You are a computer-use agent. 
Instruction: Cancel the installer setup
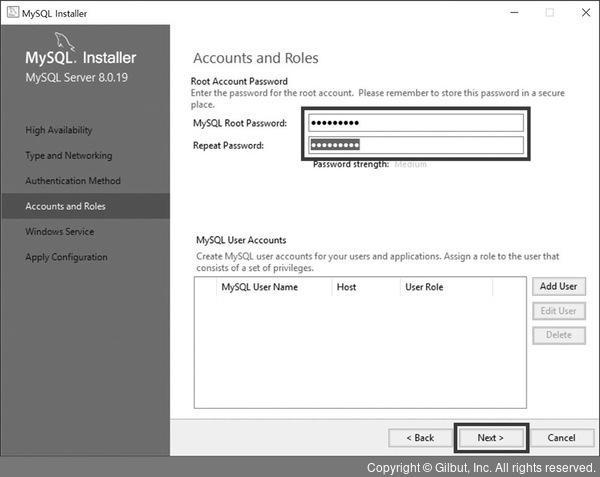pos(562,438)
